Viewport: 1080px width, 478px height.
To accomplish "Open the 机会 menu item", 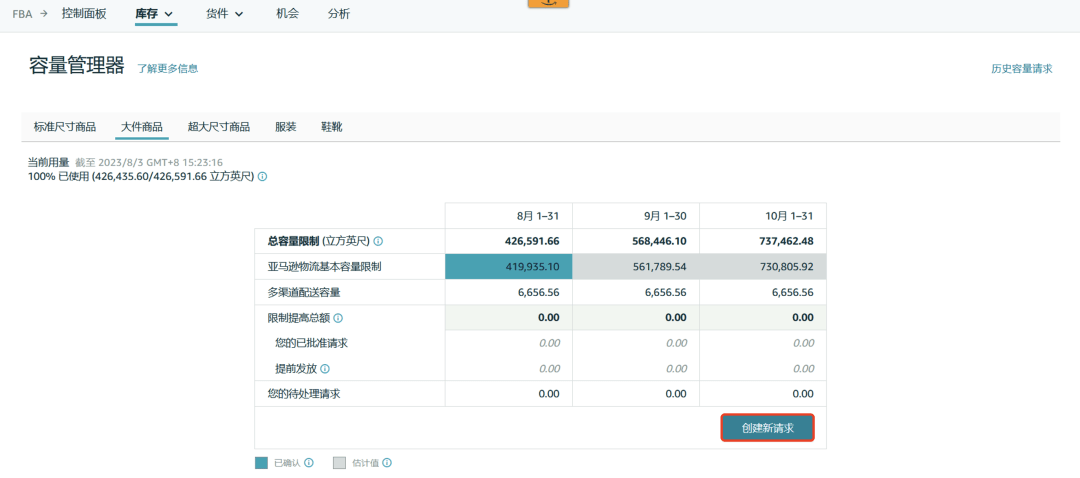I will (288, 13).
